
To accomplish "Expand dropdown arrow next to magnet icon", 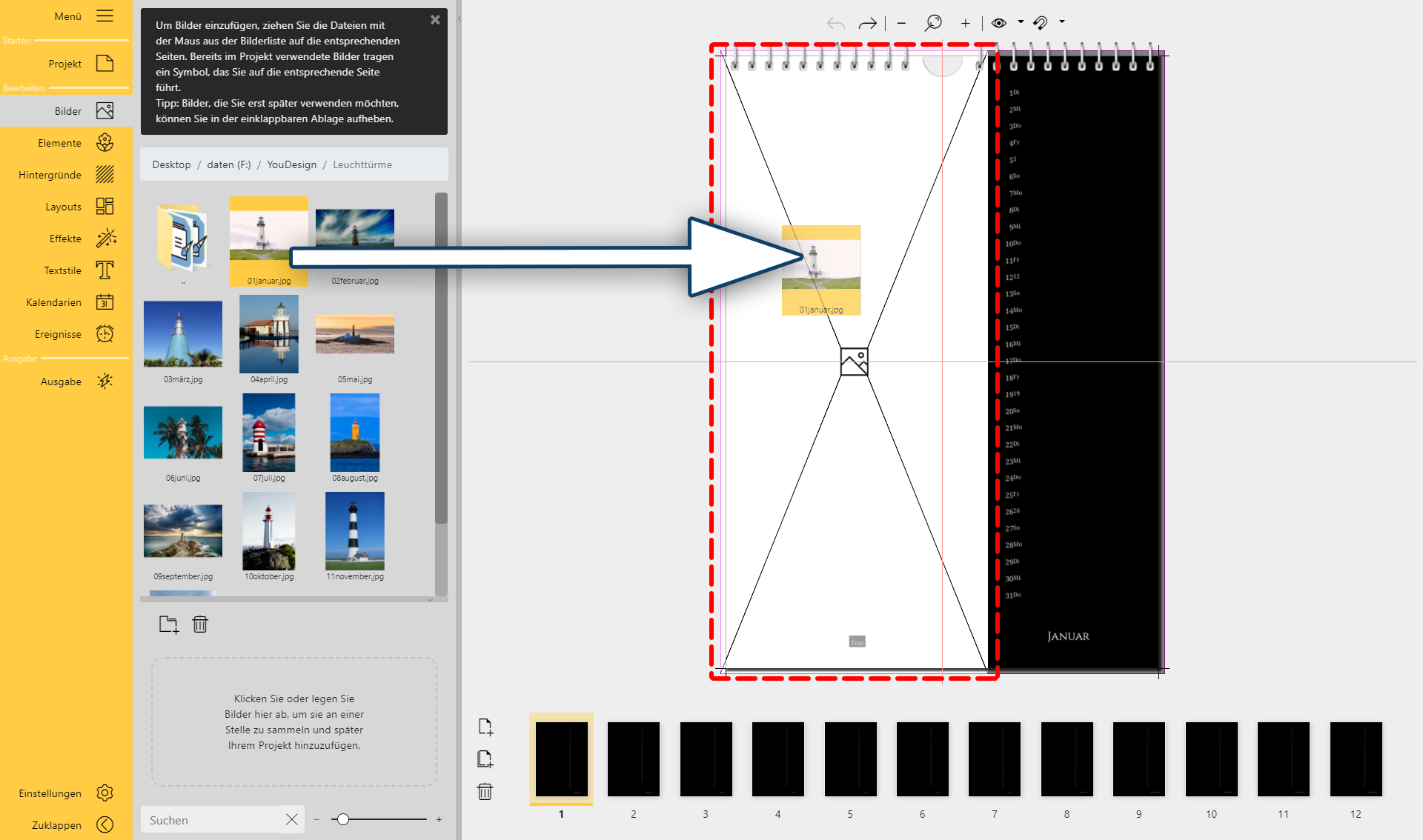I will point(1062,22).
